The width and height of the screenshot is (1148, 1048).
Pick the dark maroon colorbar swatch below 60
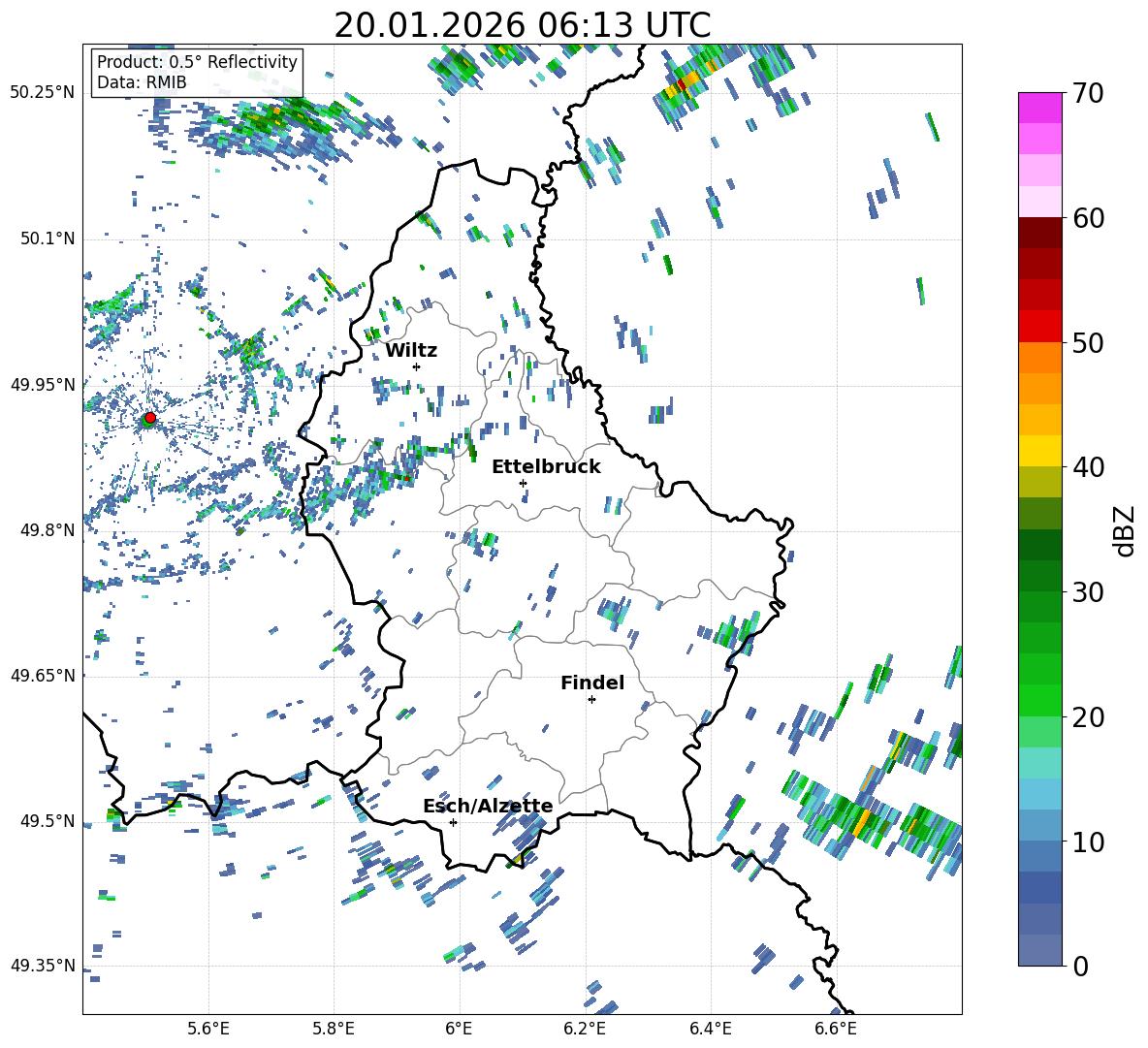pyautogui.click(x=1040, y=232)
